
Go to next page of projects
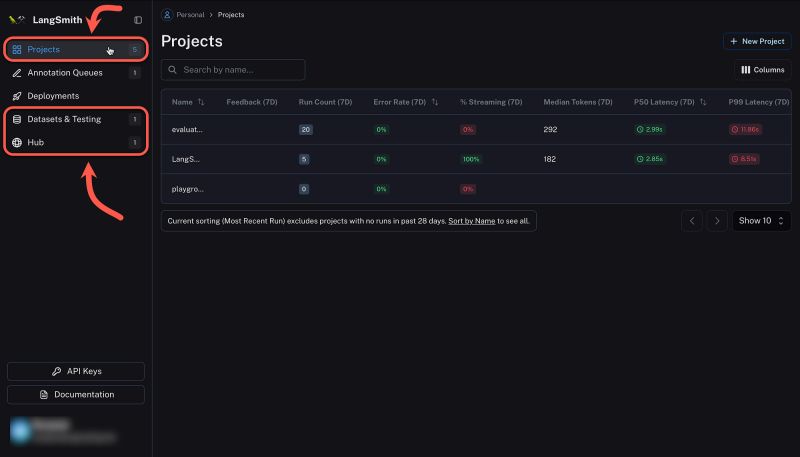[x=716, y=221]
